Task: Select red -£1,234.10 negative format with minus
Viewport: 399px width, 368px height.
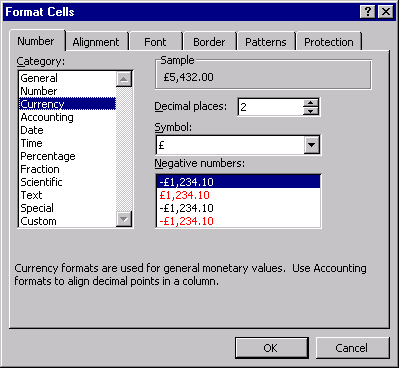Action: (x=238, y=221)
